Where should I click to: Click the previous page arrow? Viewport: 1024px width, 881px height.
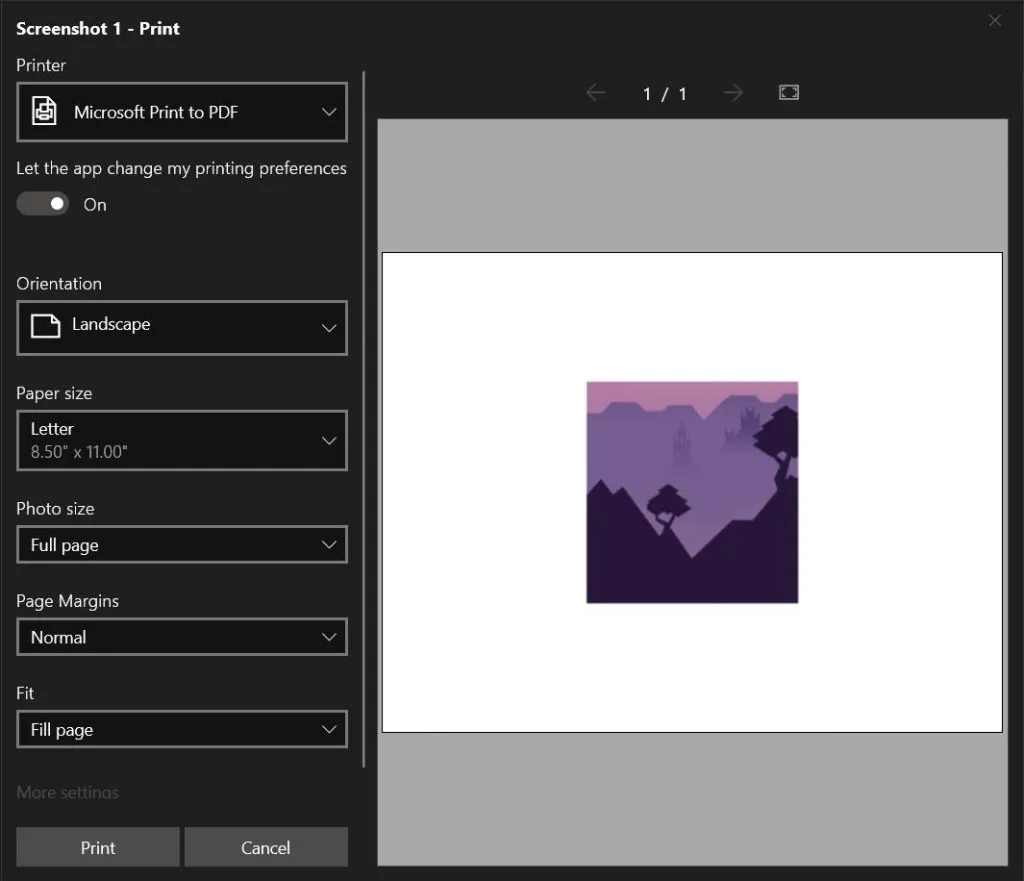[x=595, y=92]
